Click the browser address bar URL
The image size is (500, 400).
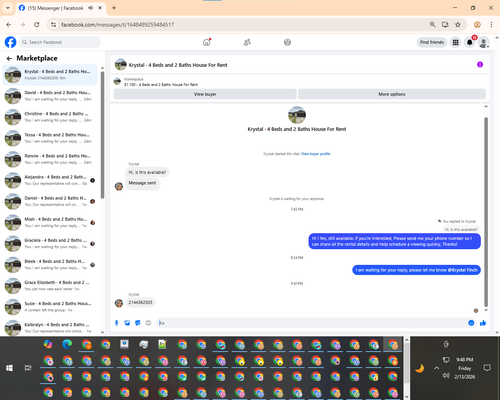pos(117,25)
